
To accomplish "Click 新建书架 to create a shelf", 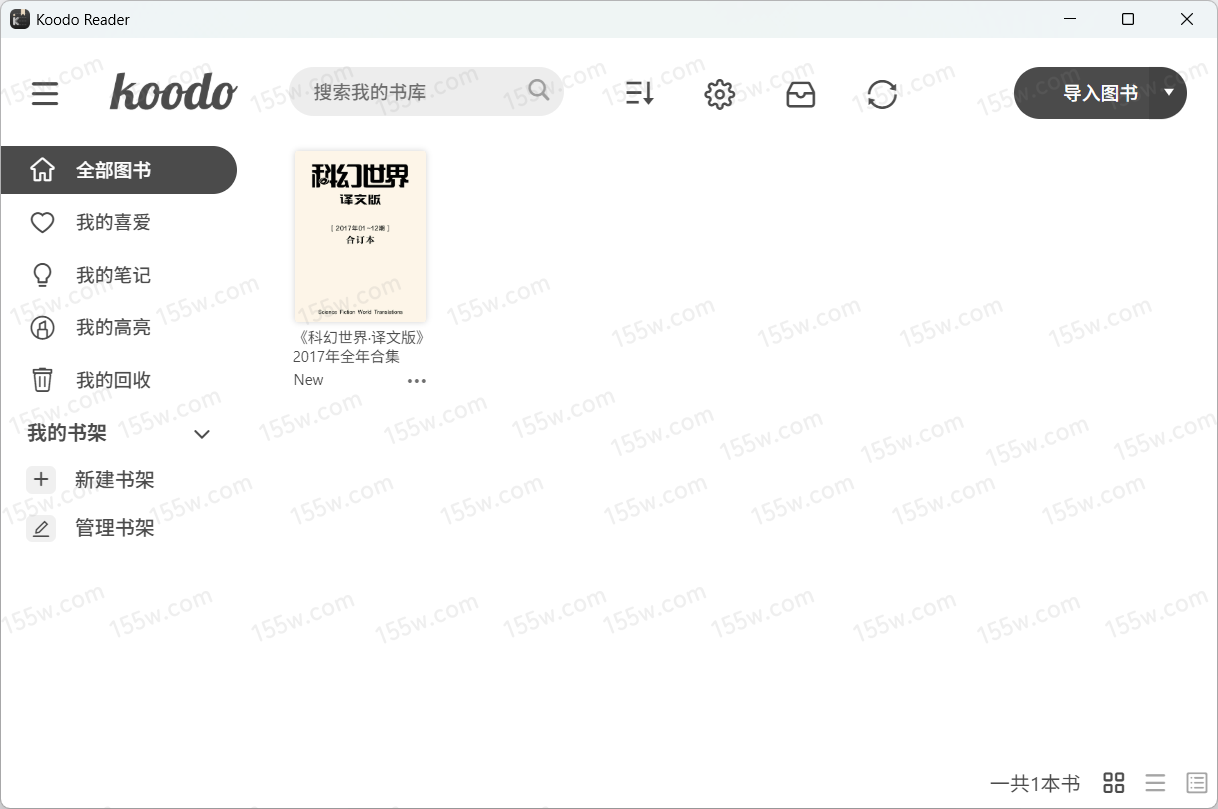I will [x=114, y=480].
